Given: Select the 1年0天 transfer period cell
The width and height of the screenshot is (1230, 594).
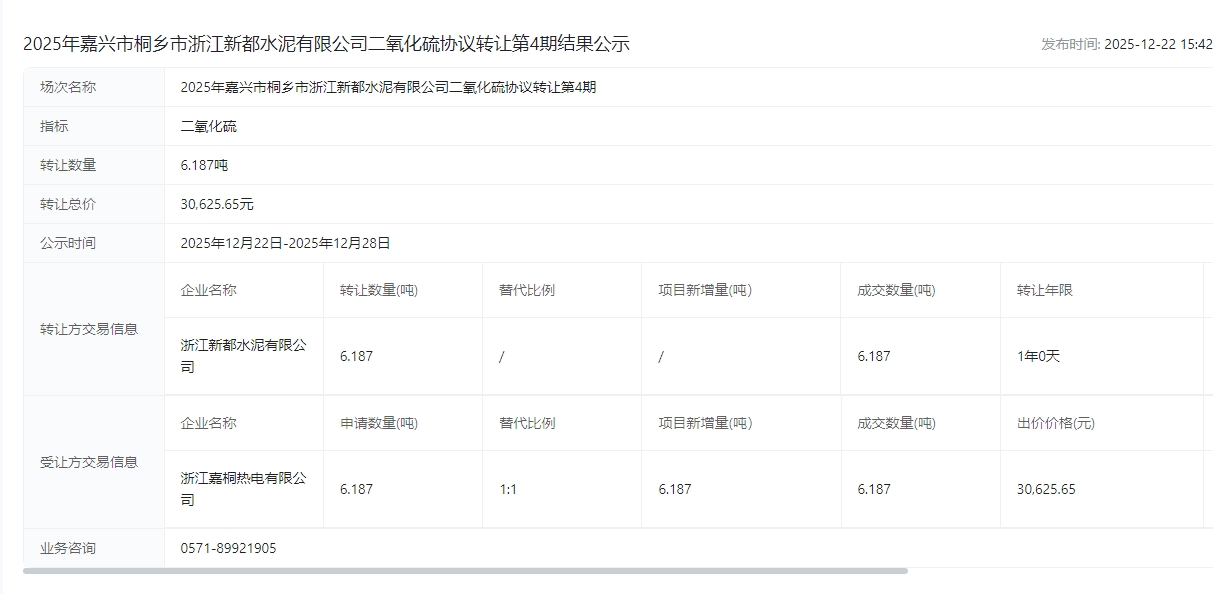Looking at the screenshot, I should point(1038,356).
